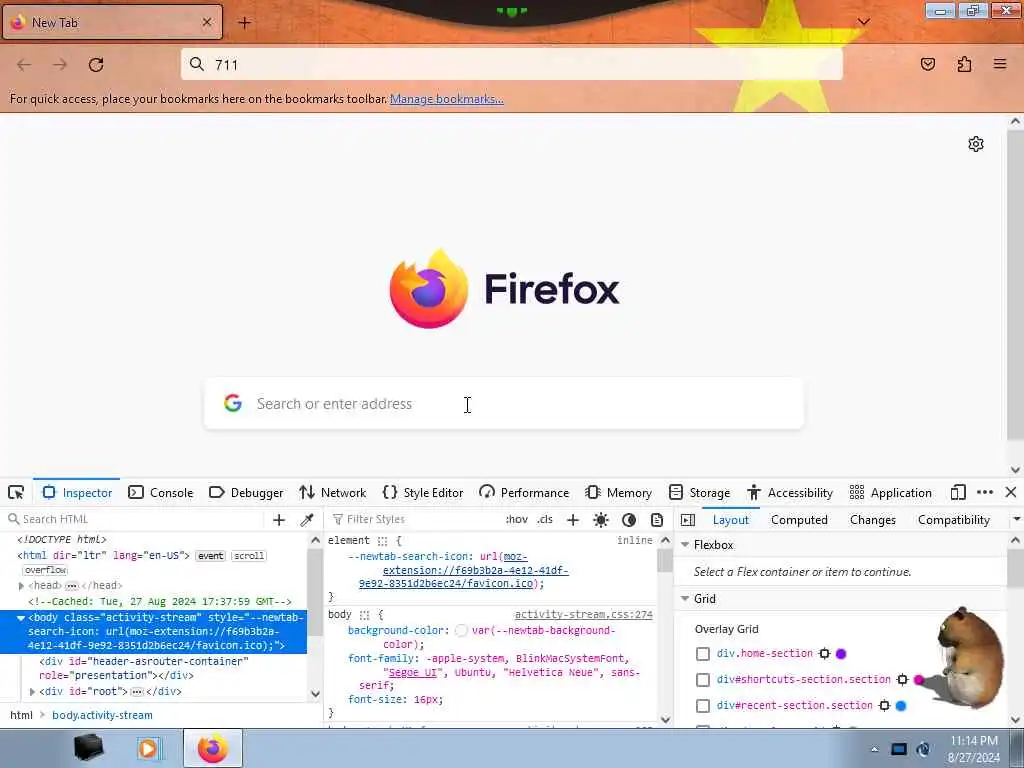
Task: Open the Application tab
Action: [891, 492]
